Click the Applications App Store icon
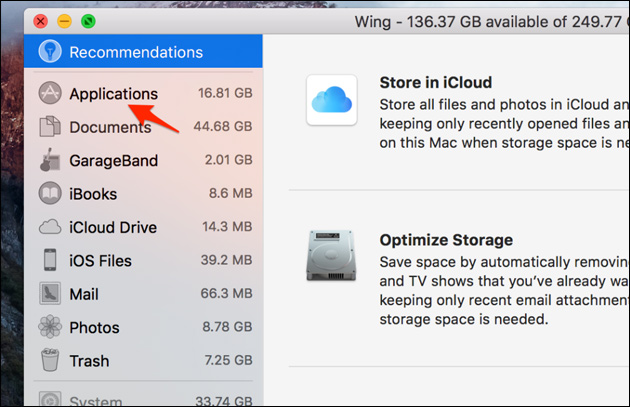 coord(50,93)
